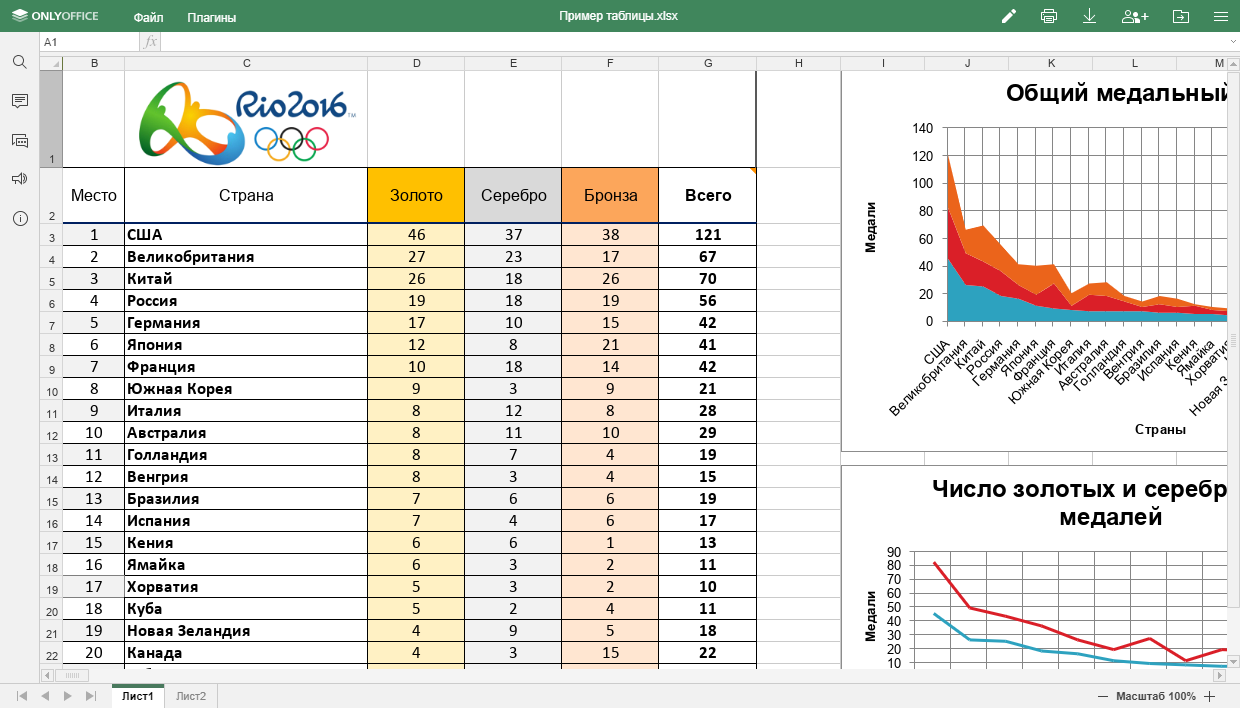Viewport: 1240px width, 708px height.
Task: Select total cell showing 70
Action: click(708, 279)
